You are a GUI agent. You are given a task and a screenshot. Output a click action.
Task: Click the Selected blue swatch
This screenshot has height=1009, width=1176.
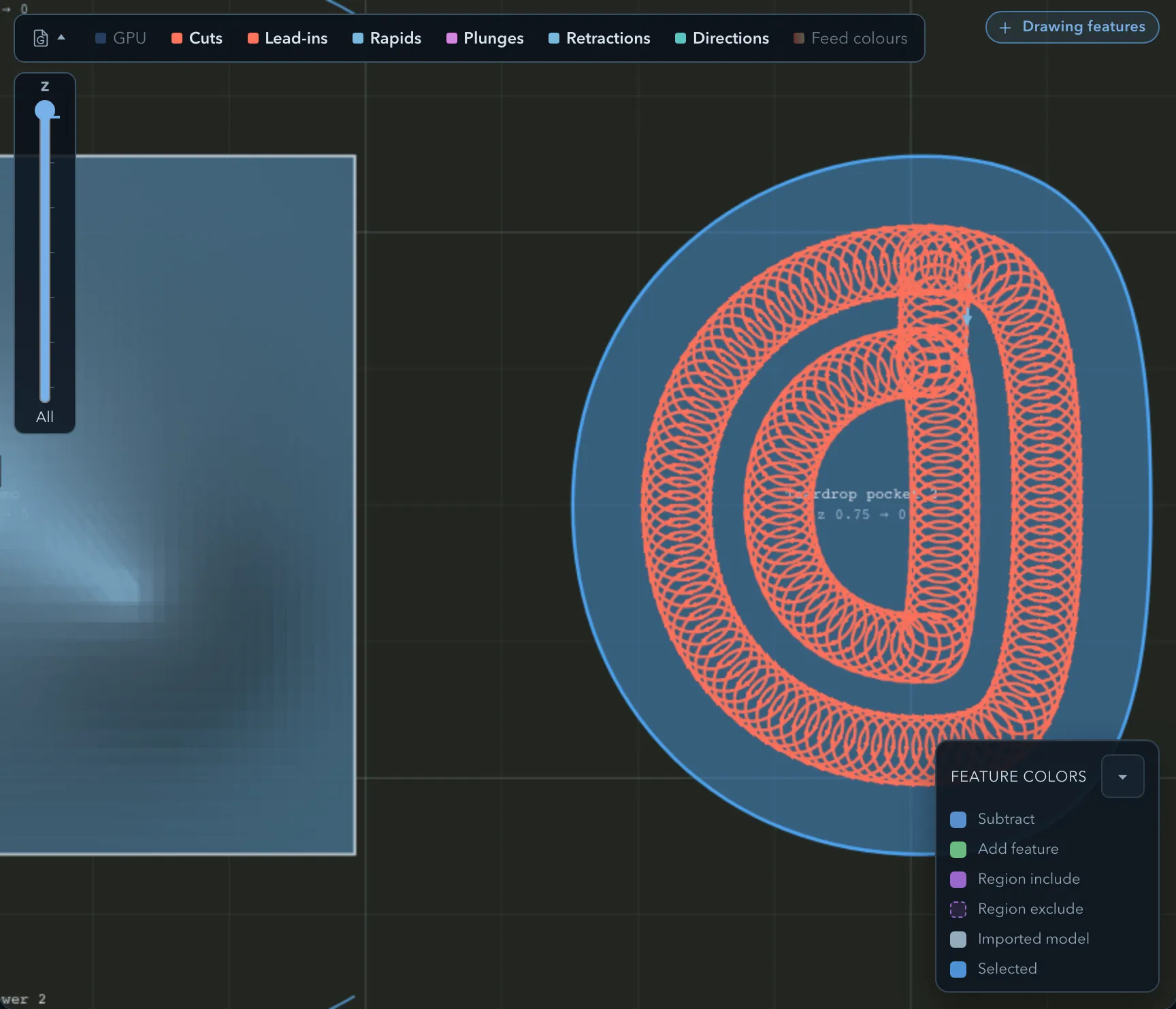click(x=958, y=969)
